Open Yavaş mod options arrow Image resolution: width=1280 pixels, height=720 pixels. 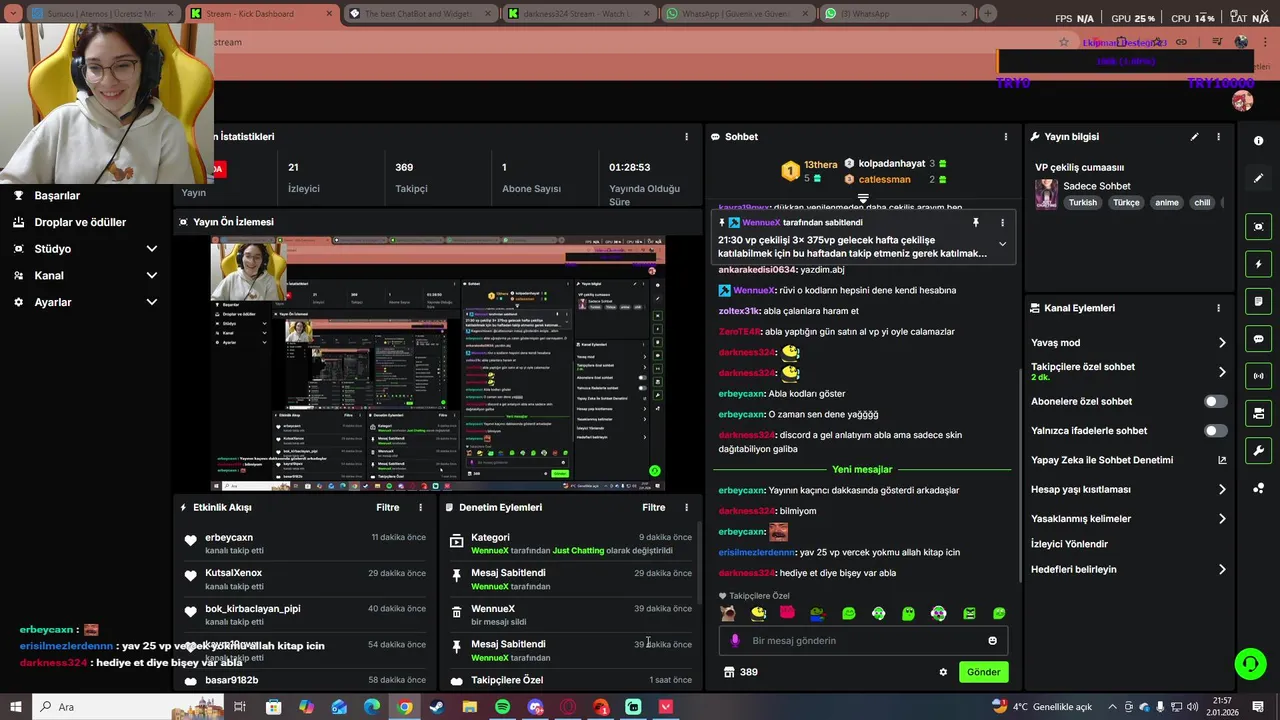[1222, 343]
